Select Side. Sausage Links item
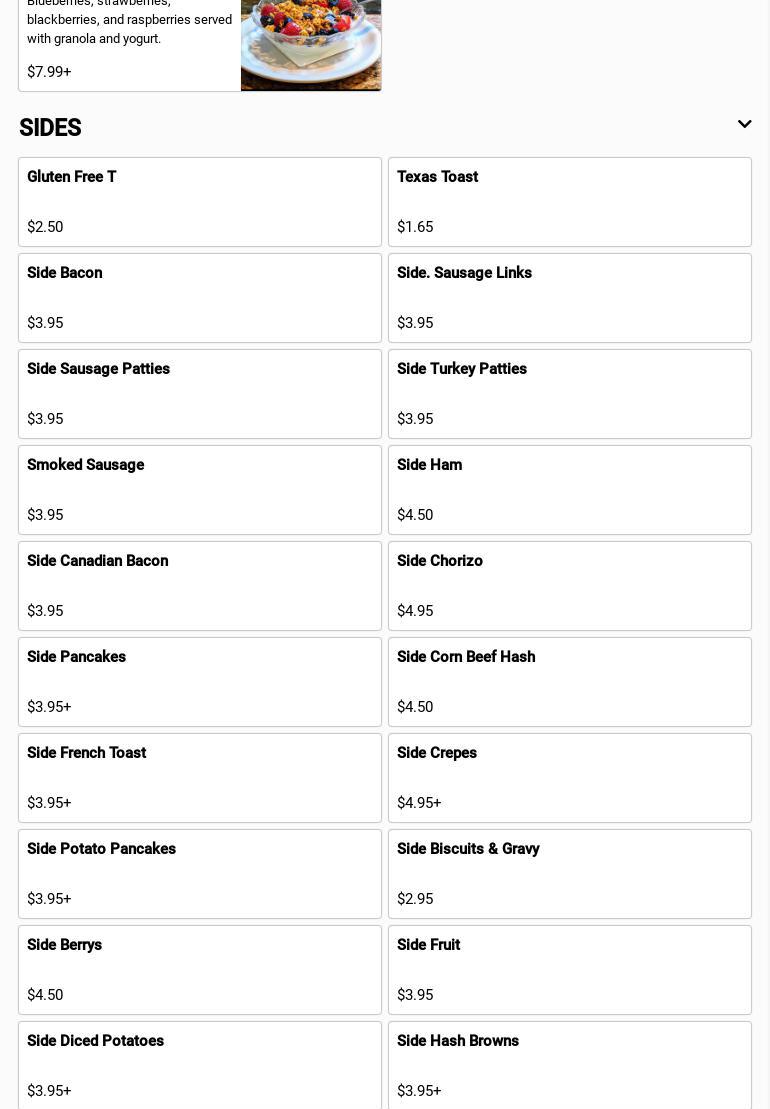The height and width of the screenshot is (1109, 770). [x=570, y=298]
